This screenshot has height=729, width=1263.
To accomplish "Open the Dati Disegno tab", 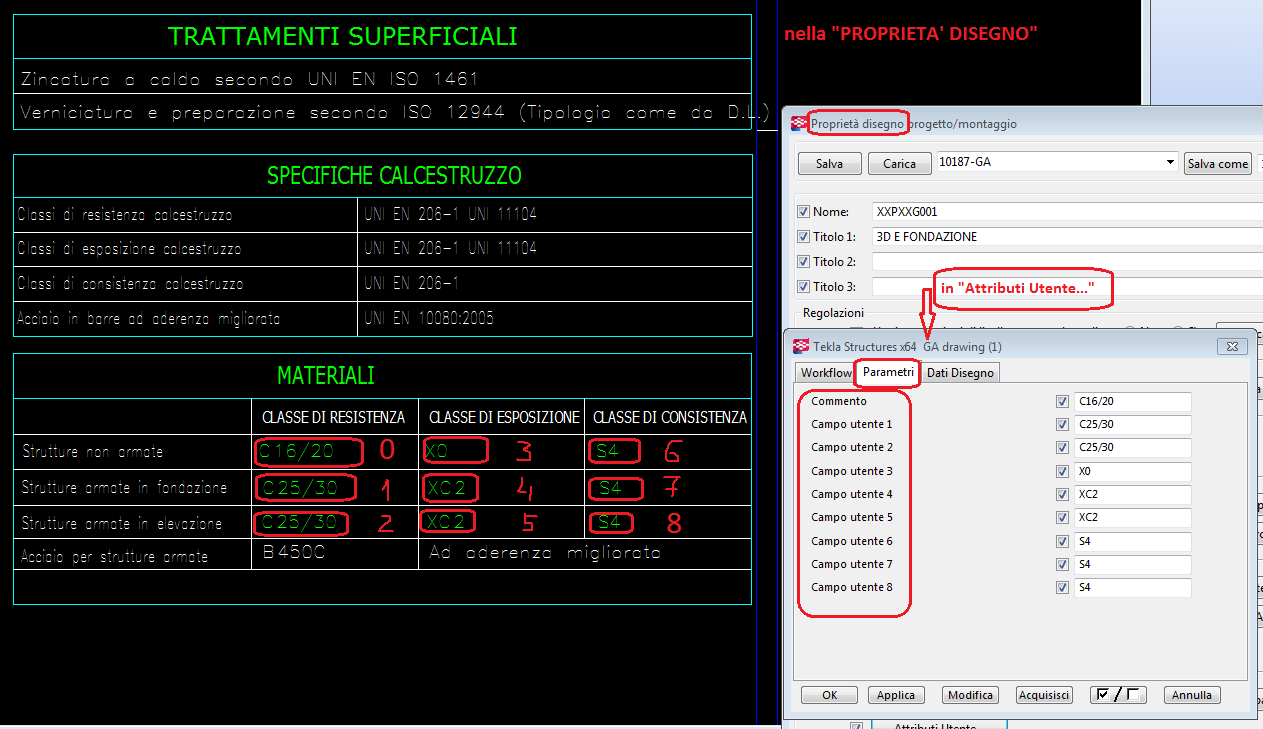I will pos(959,373).
